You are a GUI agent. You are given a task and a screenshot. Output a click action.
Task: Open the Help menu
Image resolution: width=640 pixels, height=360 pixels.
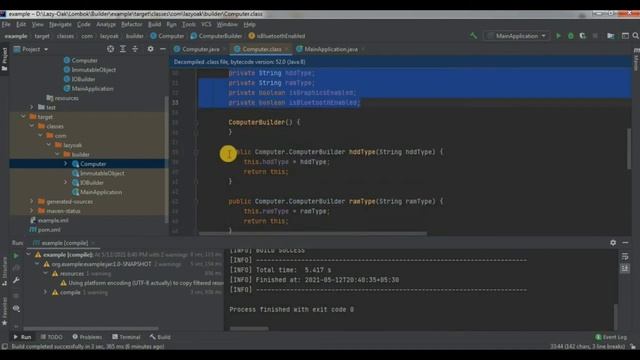click(x=249, y=24)
